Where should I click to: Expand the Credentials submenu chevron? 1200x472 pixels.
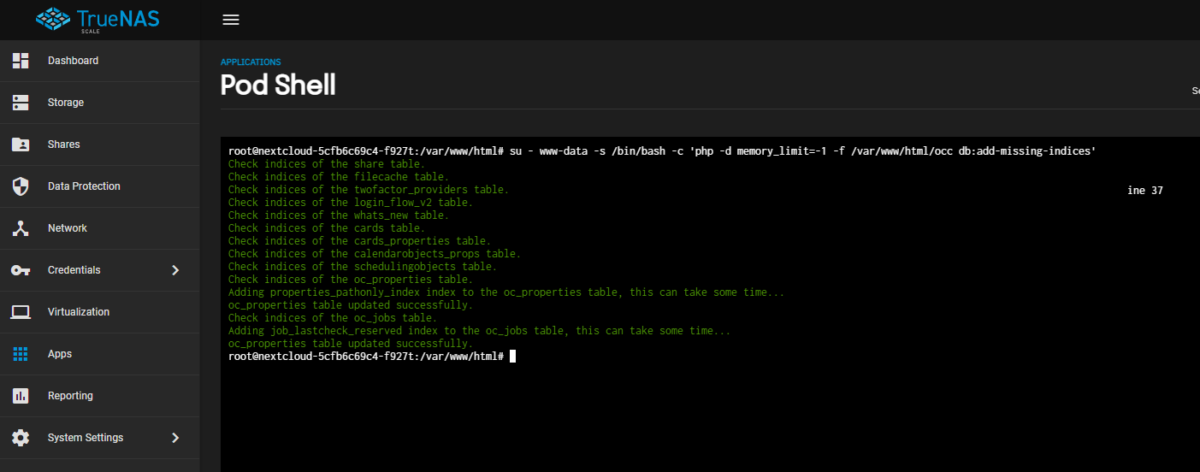point(175,270)
